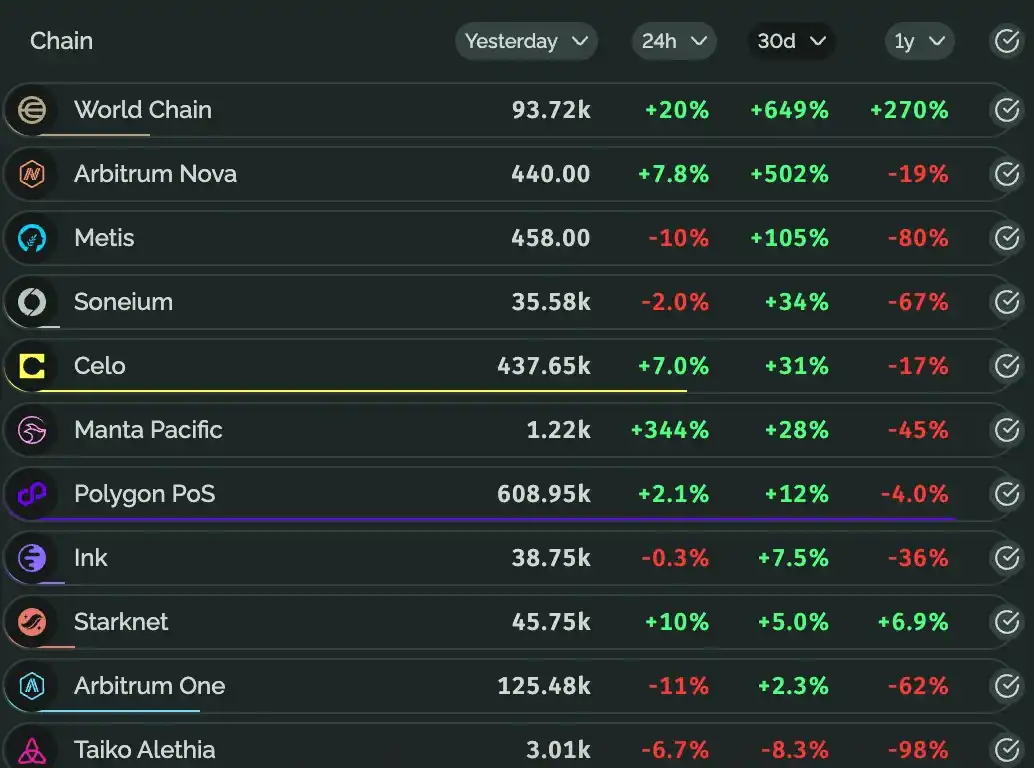Click Manta Pacific value 1.22k
Viewport: 1034px width, 768px height.
pyautogui.click(x=559, y=429)
